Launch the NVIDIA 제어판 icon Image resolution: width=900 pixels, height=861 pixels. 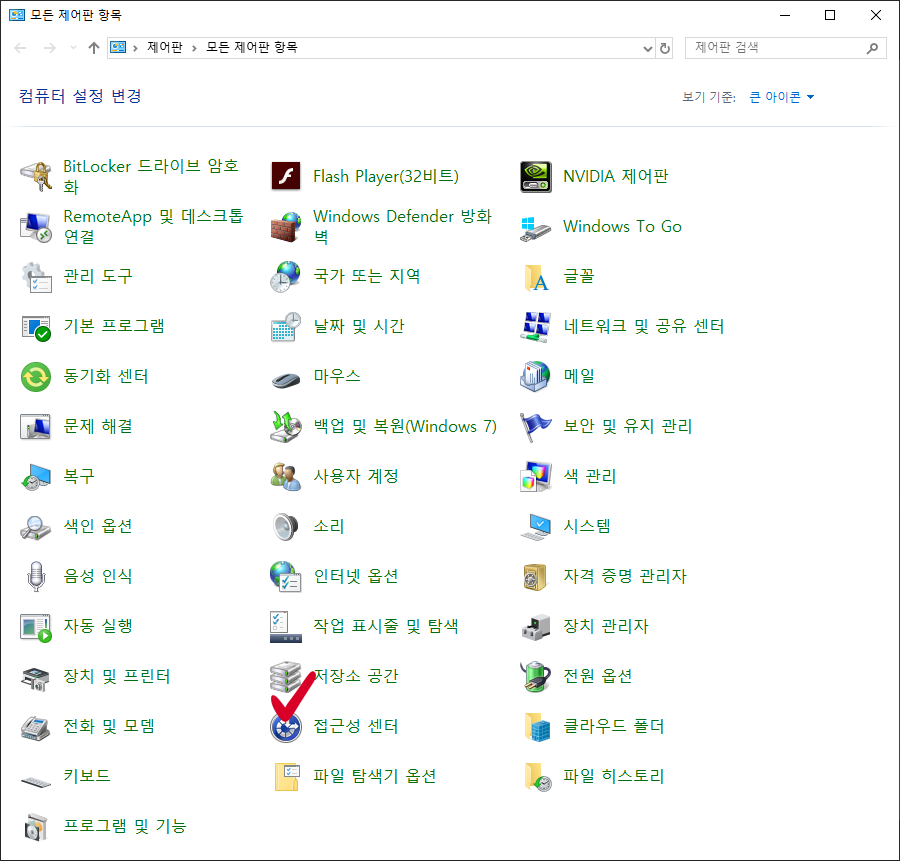click(536, 176)
